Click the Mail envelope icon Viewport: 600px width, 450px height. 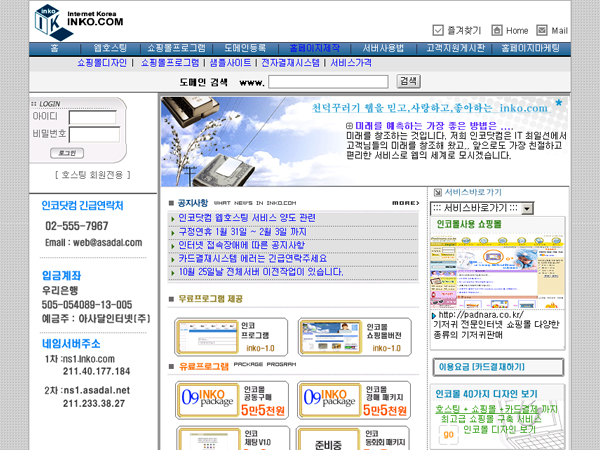click(542, 30)
